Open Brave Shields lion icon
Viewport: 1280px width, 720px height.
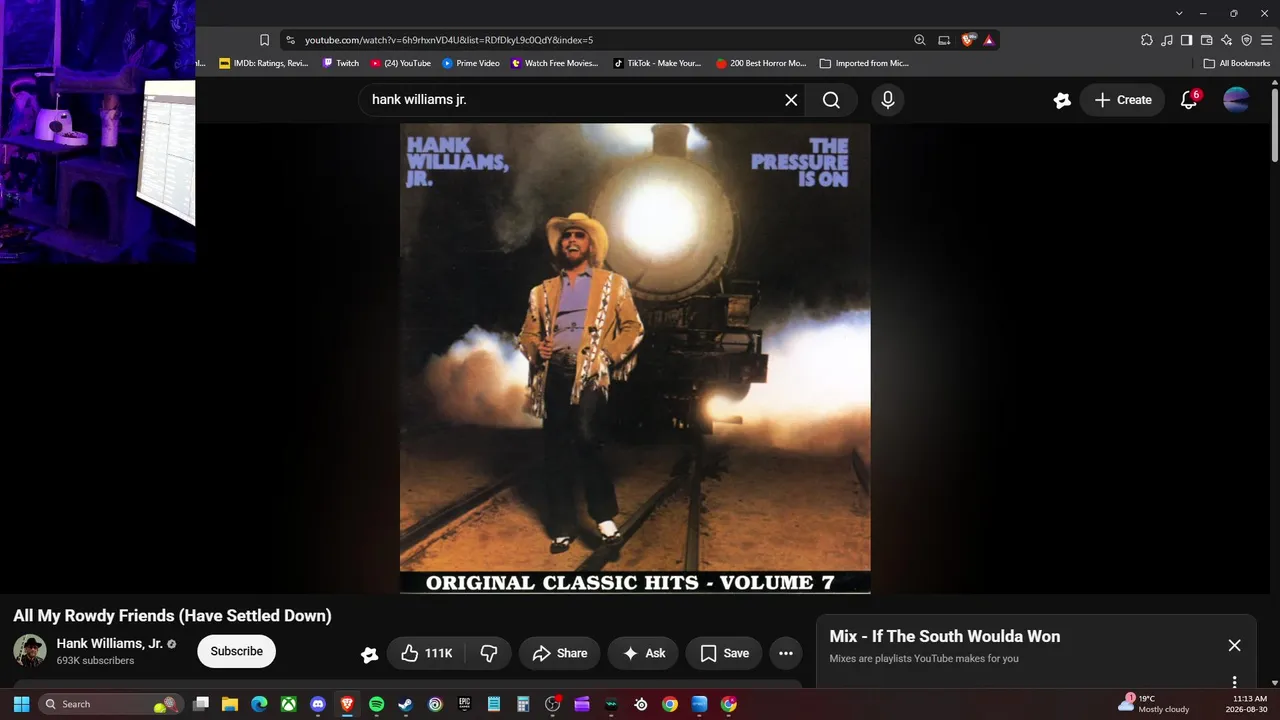(968, 40)
